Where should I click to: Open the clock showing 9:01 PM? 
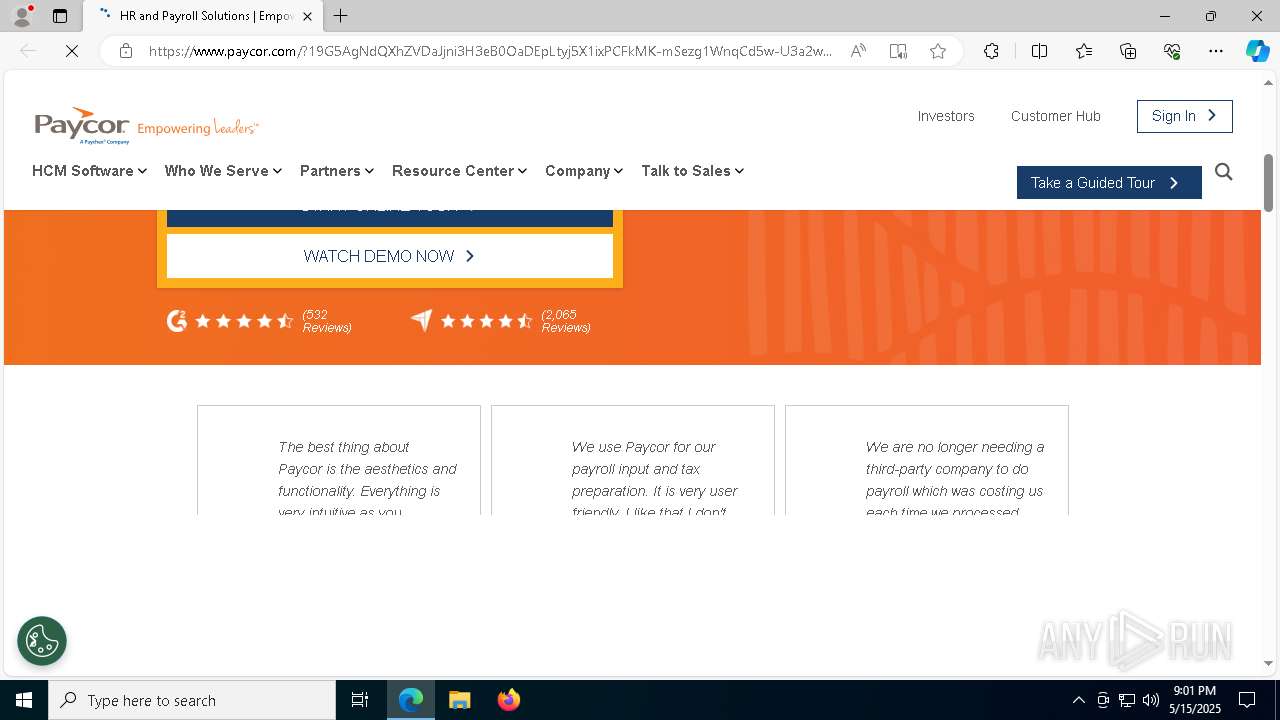1195,700
